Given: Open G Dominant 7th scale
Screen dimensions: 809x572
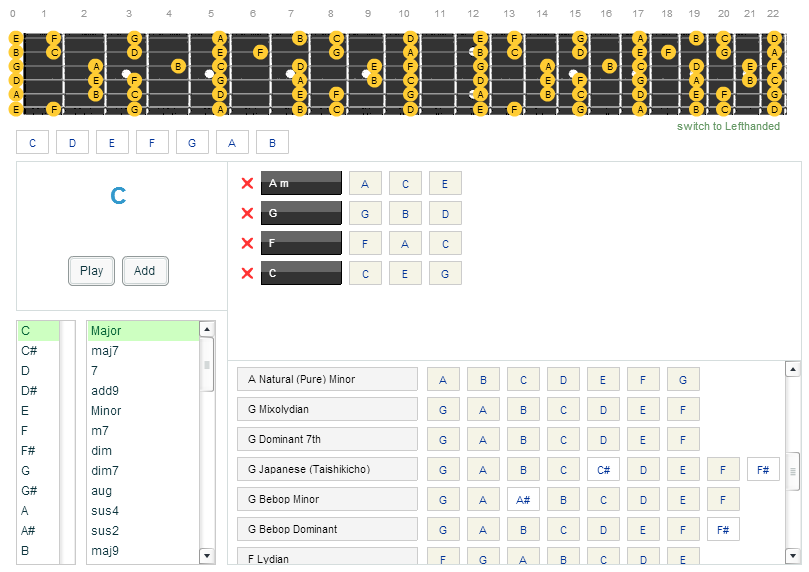Looking at the screenshot, I should click(x=327, y=439).
